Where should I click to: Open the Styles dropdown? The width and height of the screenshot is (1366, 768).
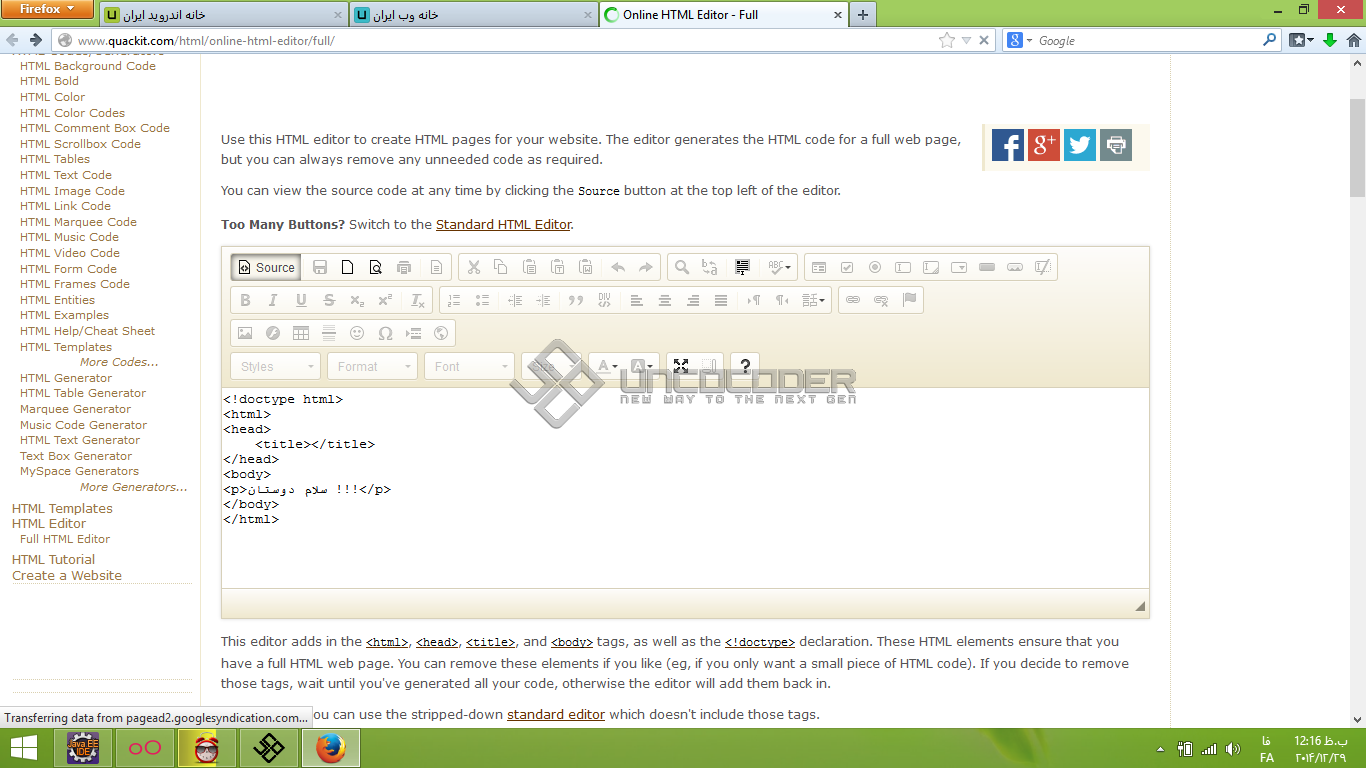click(x=276, y=366)
